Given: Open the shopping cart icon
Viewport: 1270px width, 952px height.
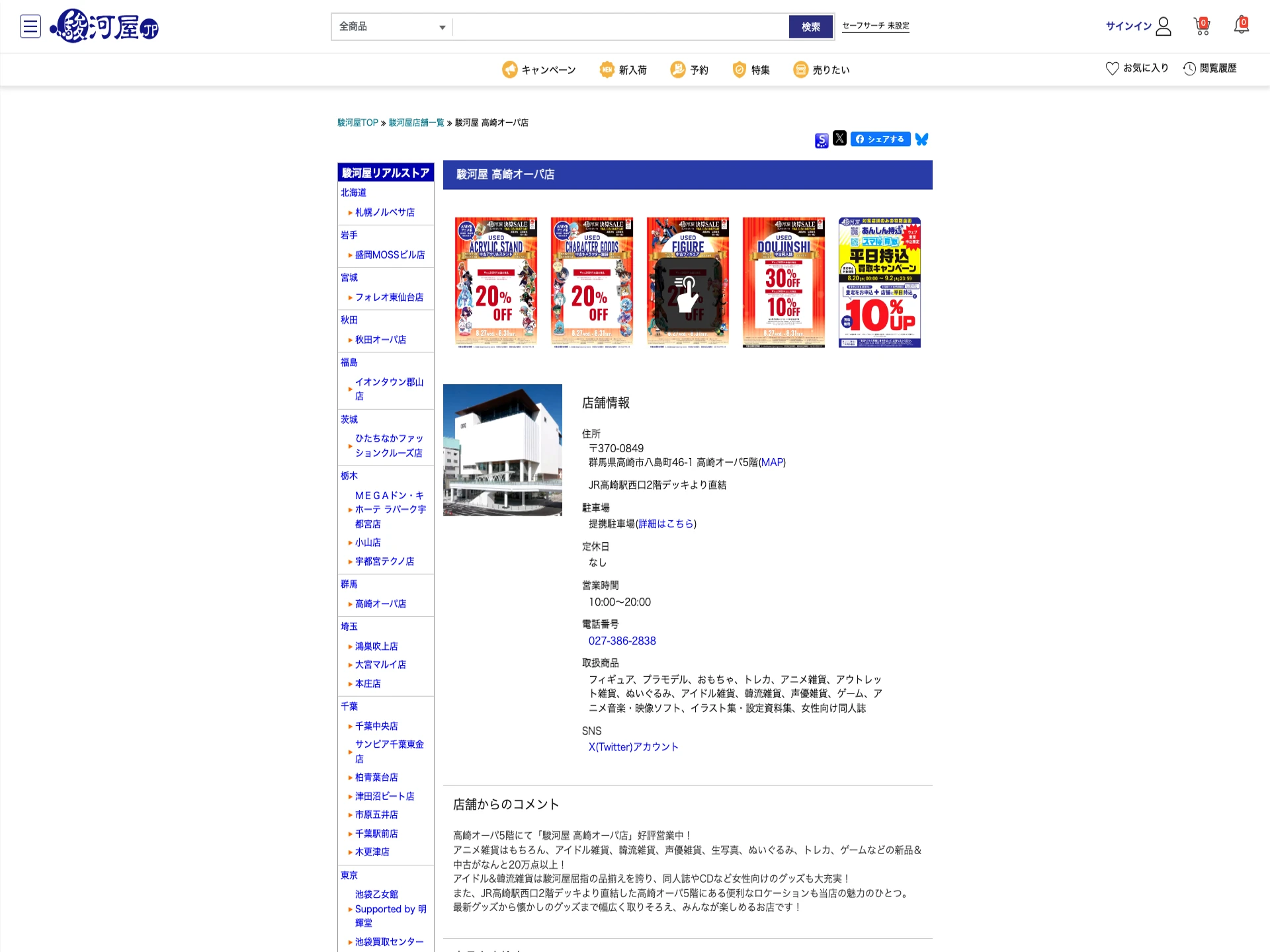Looking at the screenshot, I should pos(1202,26).
